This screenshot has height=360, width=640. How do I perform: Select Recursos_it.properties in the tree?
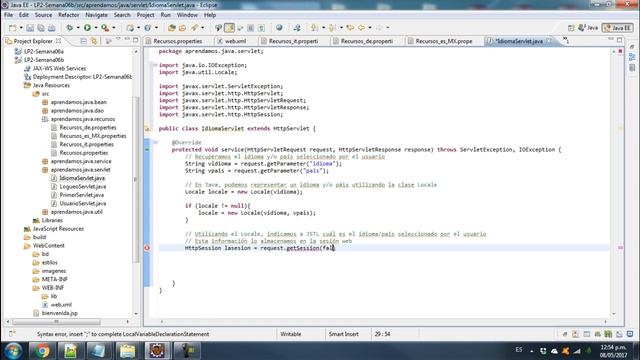point(86,144)
